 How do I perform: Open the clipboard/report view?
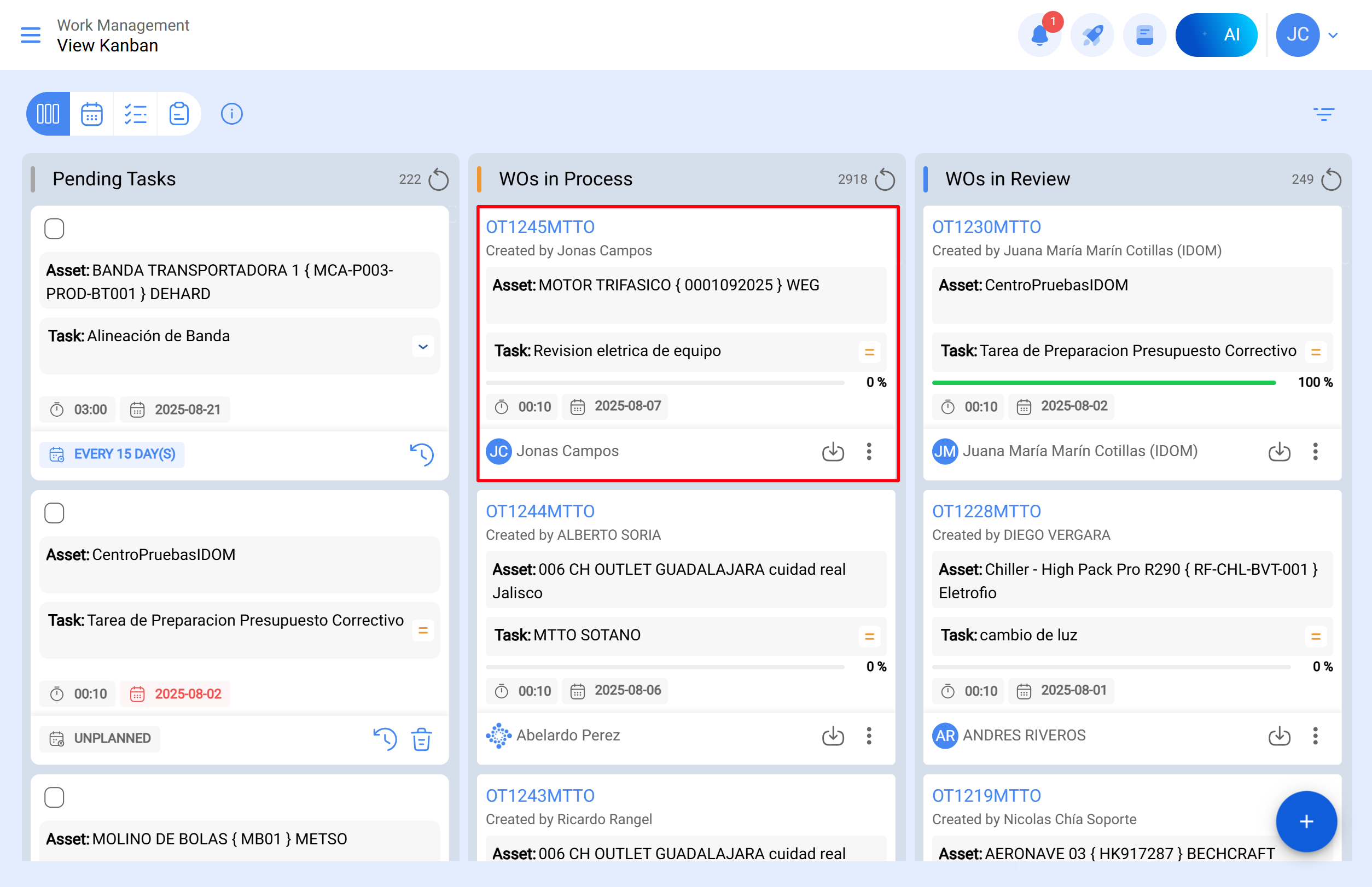pyautogui.click(x=179, y=113)
